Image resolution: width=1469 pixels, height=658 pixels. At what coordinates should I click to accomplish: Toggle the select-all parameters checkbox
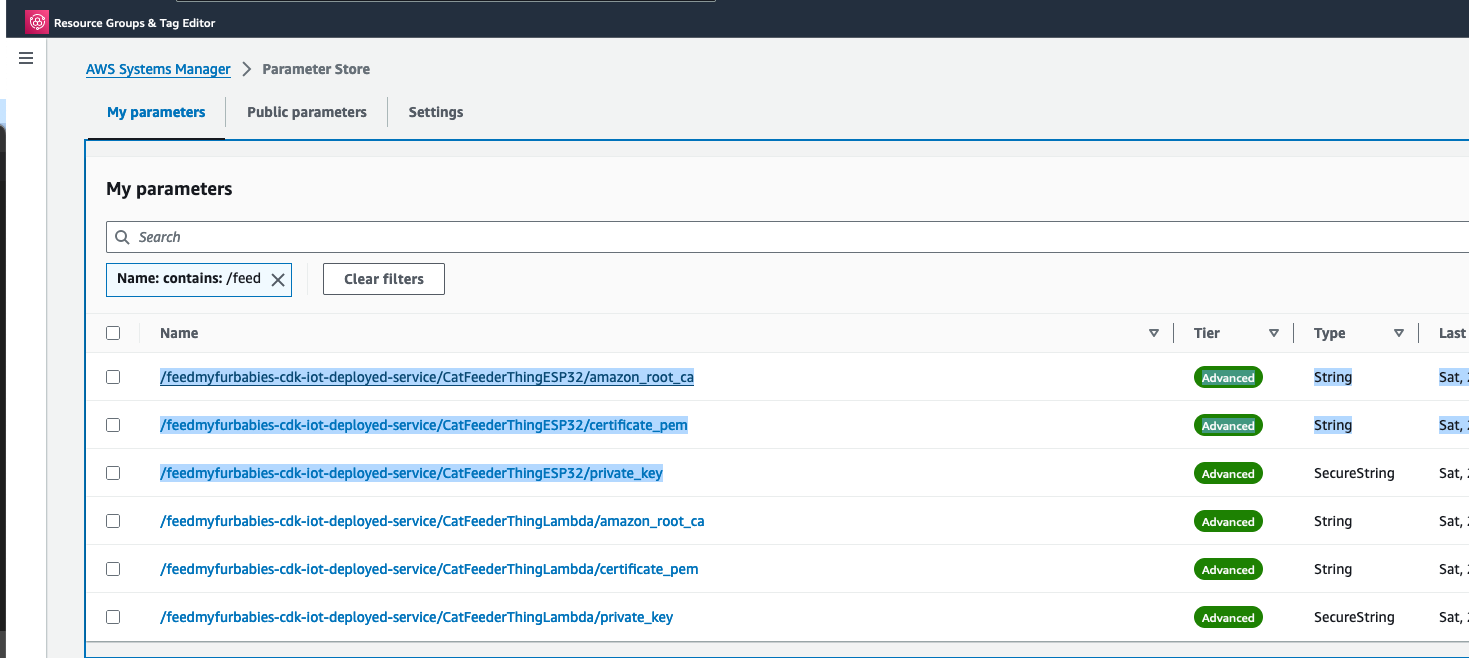coord(113,333)
